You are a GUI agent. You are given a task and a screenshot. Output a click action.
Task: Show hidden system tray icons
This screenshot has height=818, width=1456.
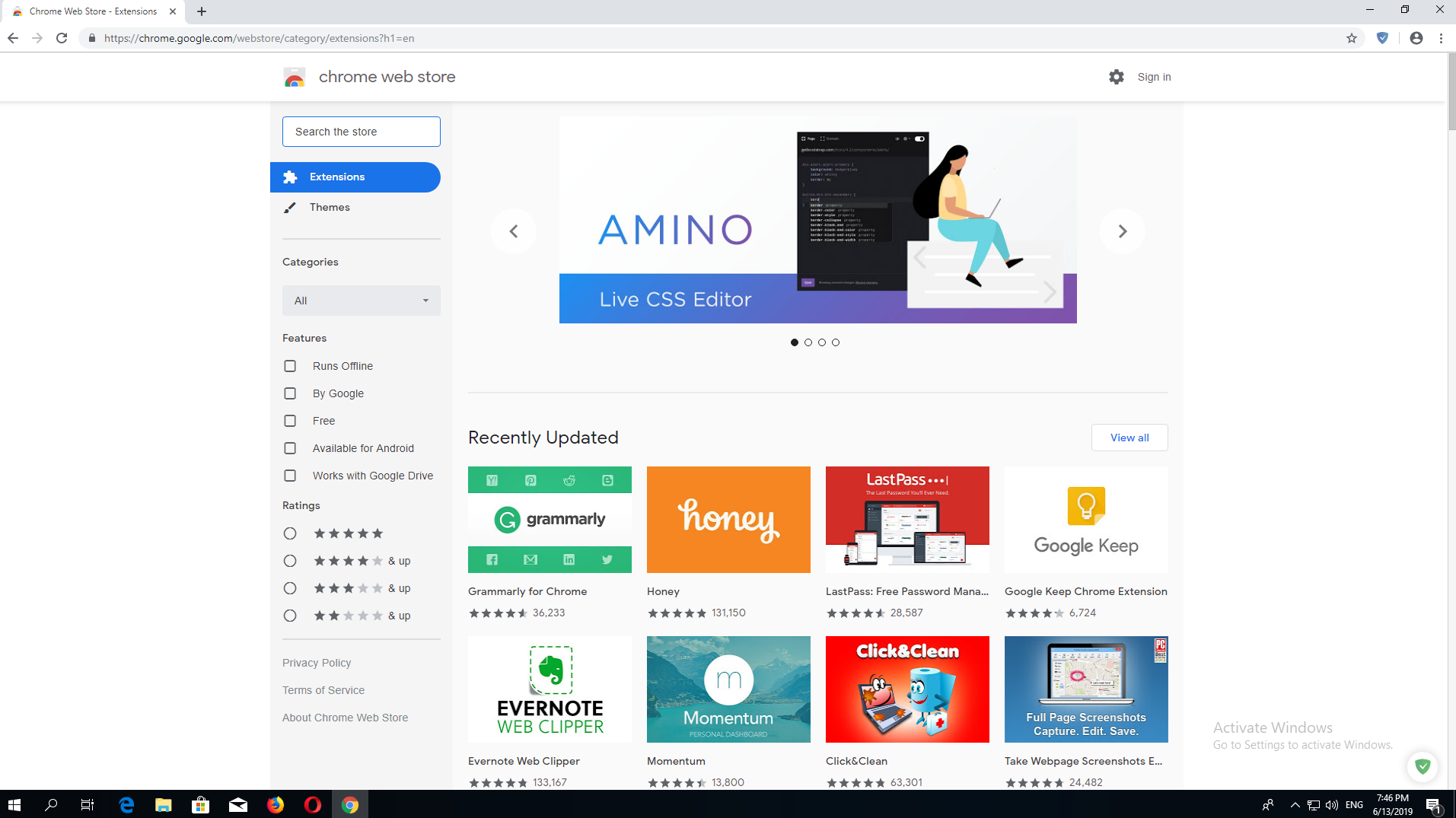tap(1295, 805)
